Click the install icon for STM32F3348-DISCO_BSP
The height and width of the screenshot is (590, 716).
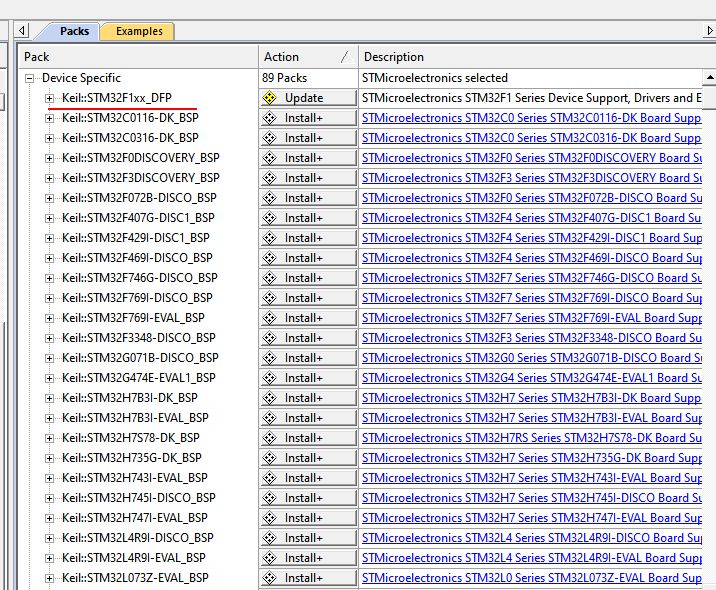(269, 338)
